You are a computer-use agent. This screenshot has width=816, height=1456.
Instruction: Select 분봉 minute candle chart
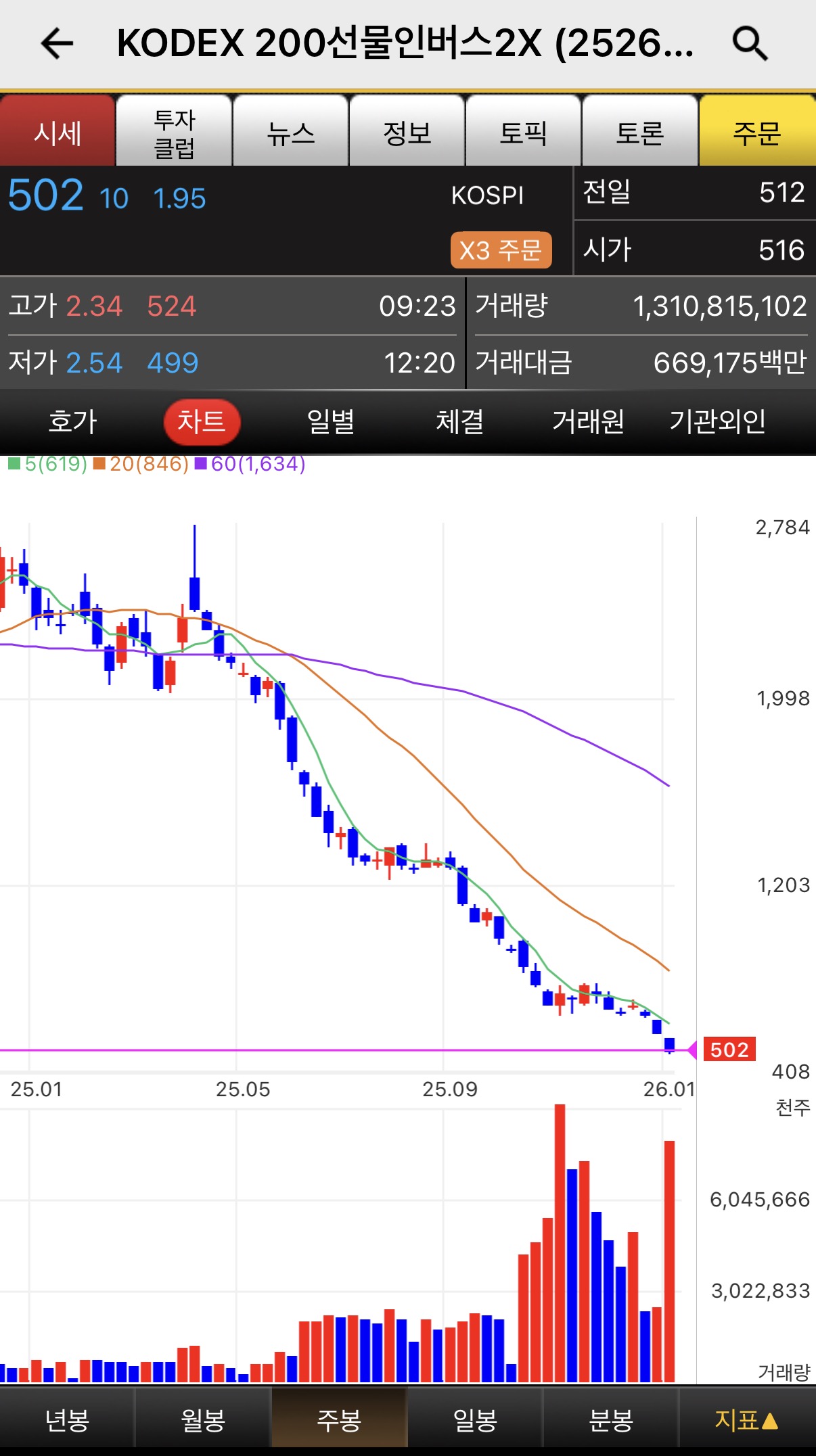[610, 1420]
